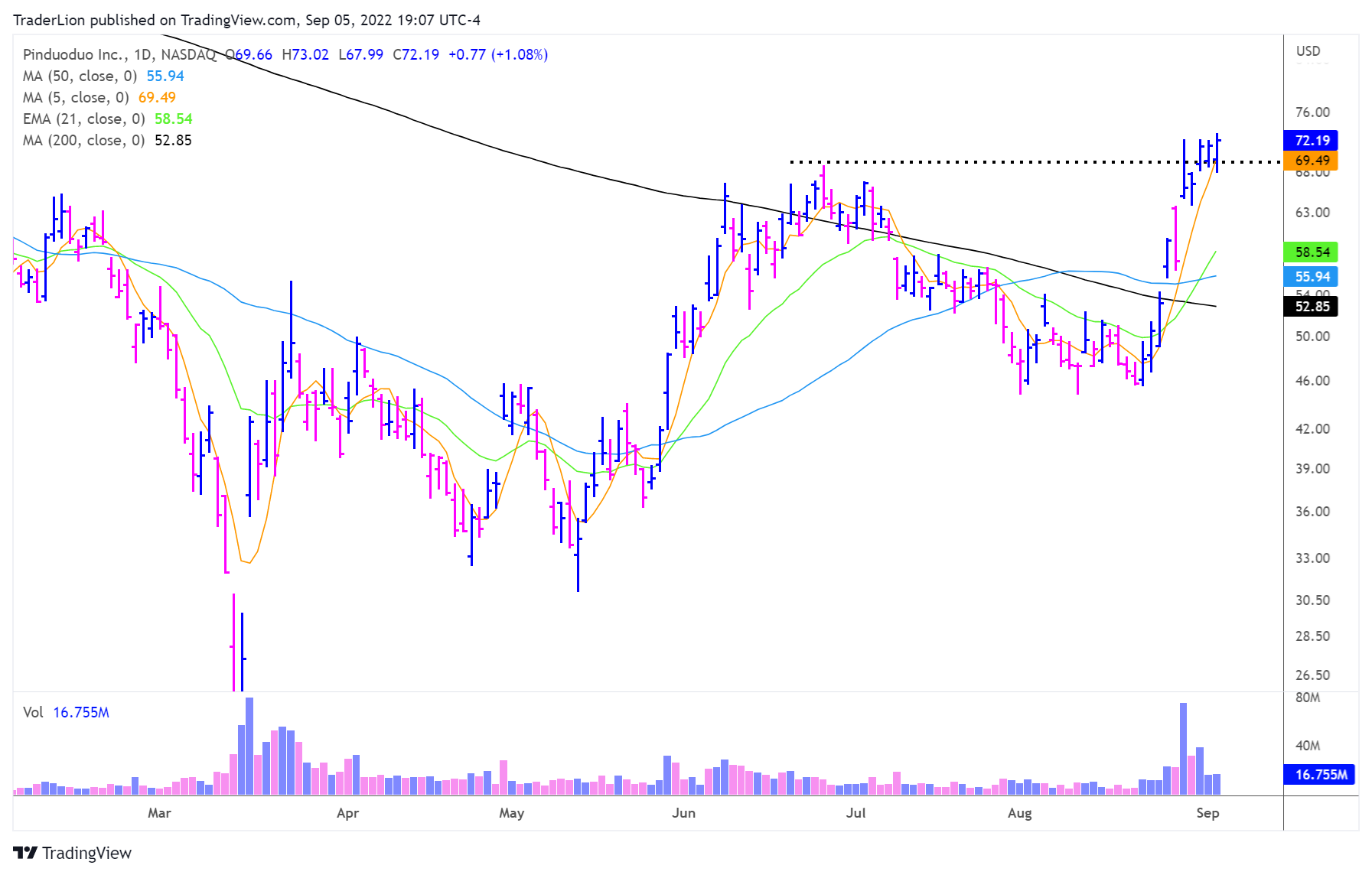This screenshot has width=1372, height=875.
Task: Click the 33.00 price axis label
Action: pyautogui.click(x=1312, y=558)
